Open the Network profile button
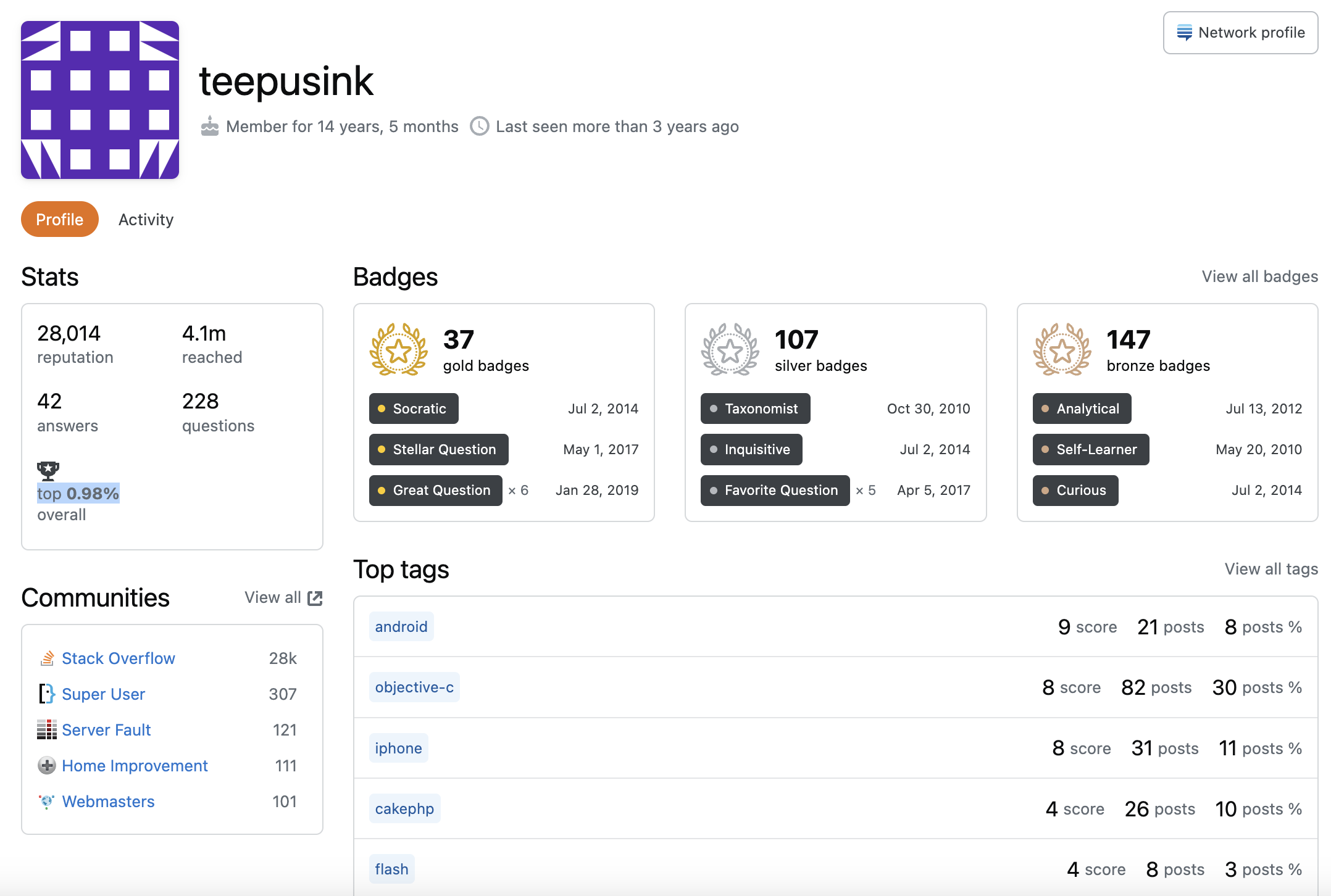Screen dimensions: 1331x896 1240,33
